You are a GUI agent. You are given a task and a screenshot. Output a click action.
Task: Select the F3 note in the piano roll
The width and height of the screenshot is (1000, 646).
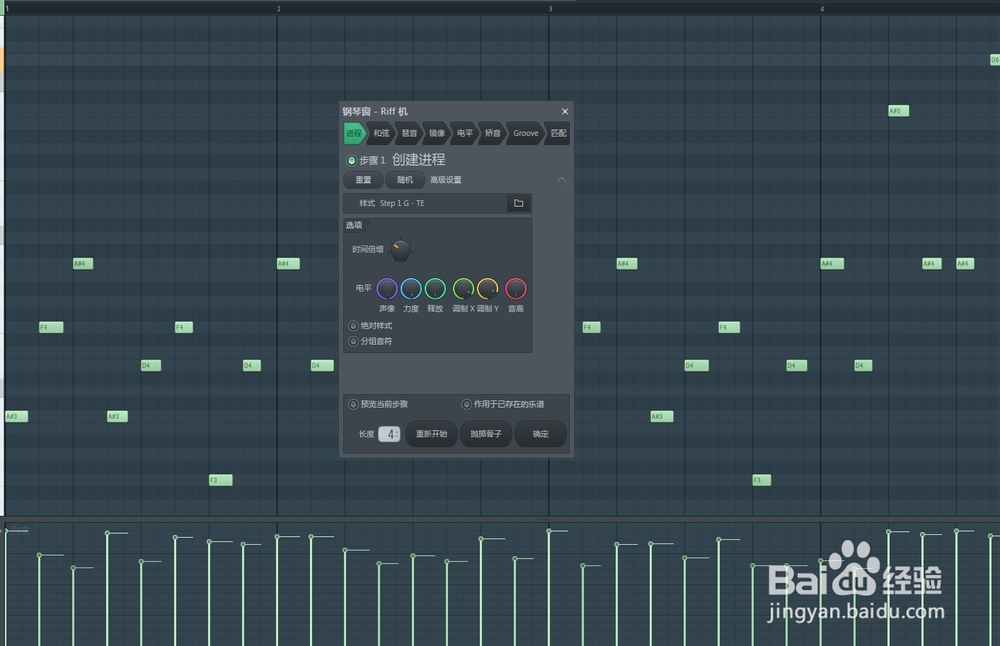click(220, 480)
